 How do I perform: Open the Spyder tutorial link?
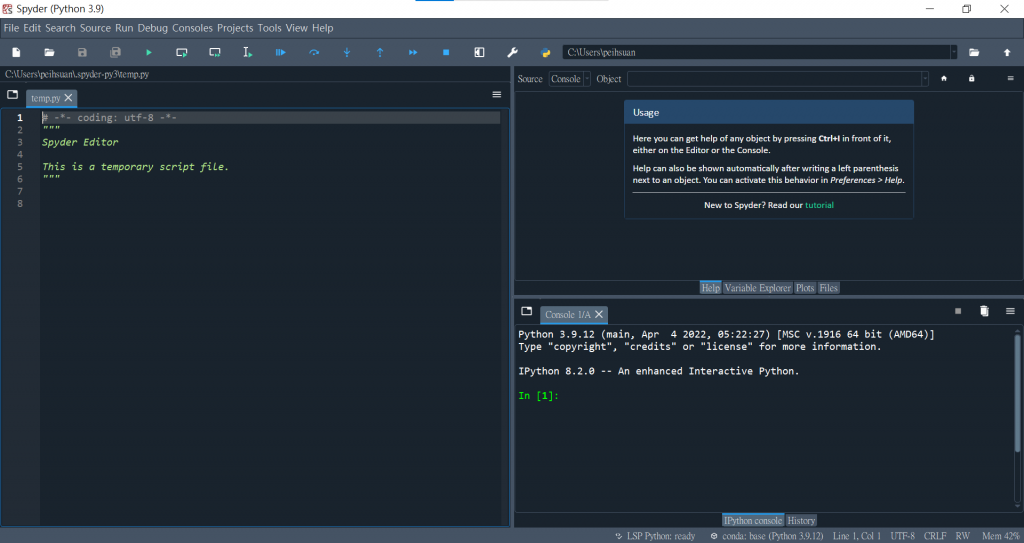819,205
